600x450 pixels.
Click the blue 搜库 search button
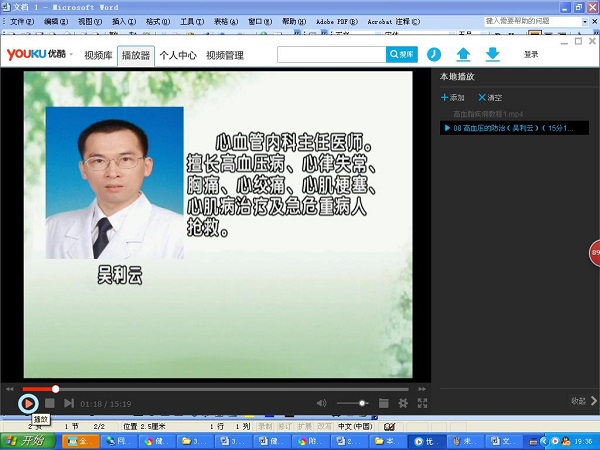tap(402, 55)
